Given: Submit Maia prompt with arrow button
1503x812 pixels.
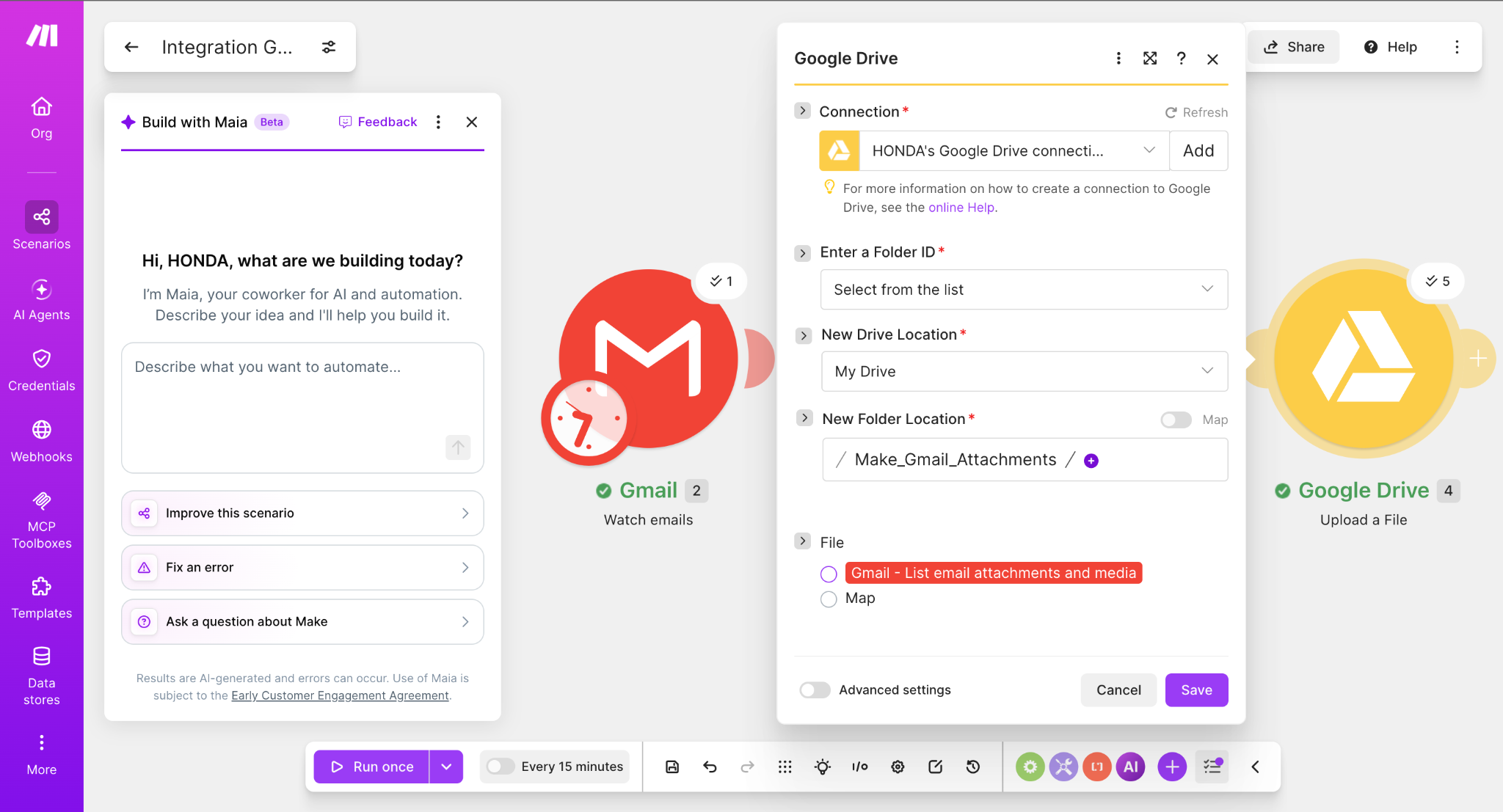Looking at the screenshot, I should tap(458, 447).
